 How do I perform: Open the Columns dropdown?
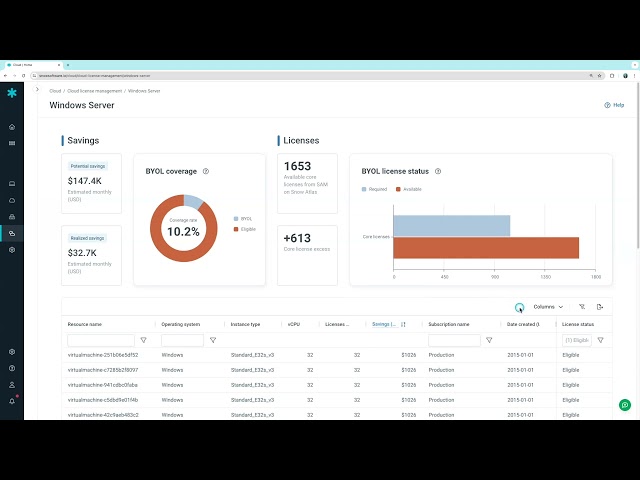point(548,307)
